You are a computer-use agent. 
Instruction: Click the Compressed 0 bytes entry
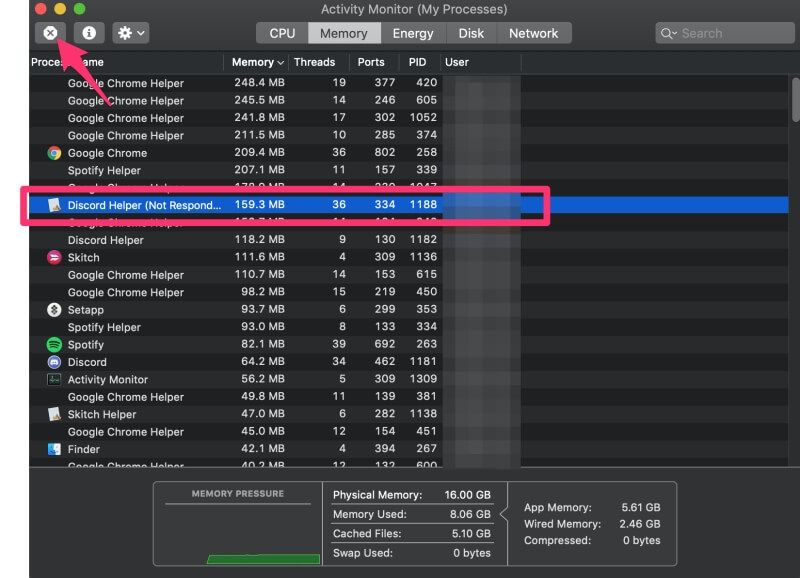point(592,540)
